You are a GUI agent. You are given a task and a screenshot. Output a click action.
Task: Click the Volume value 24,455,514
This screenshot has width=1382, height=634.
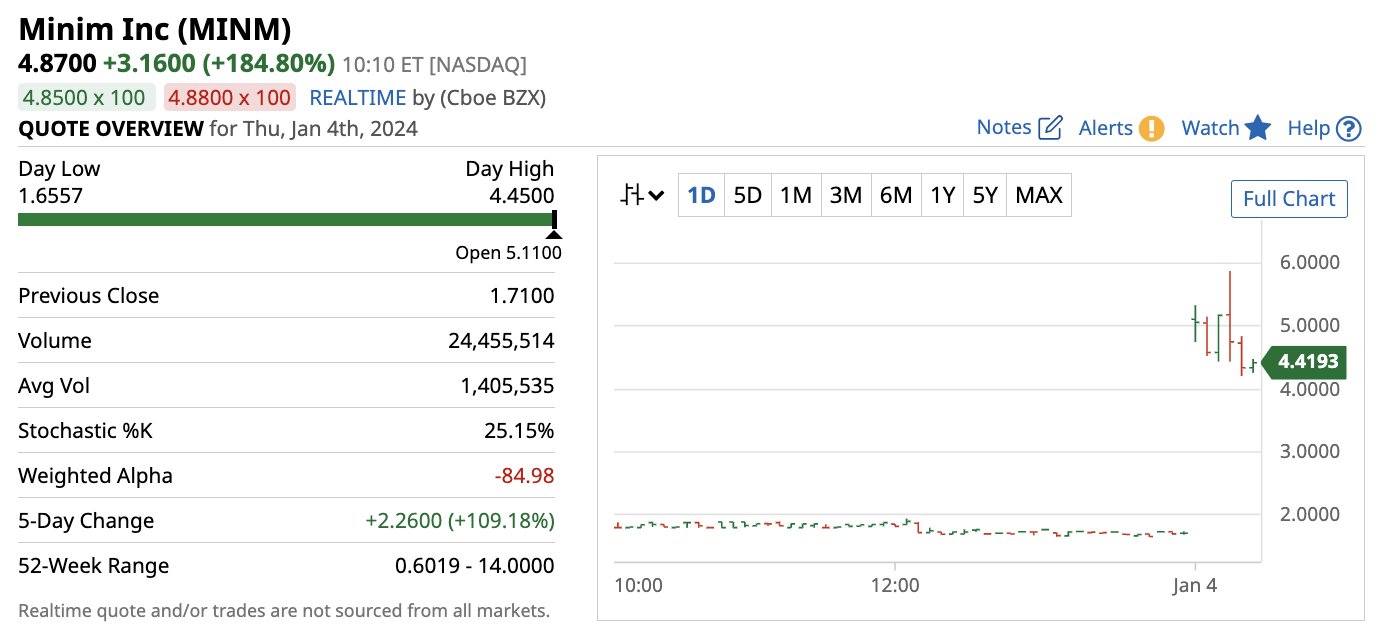coord(501,341)
